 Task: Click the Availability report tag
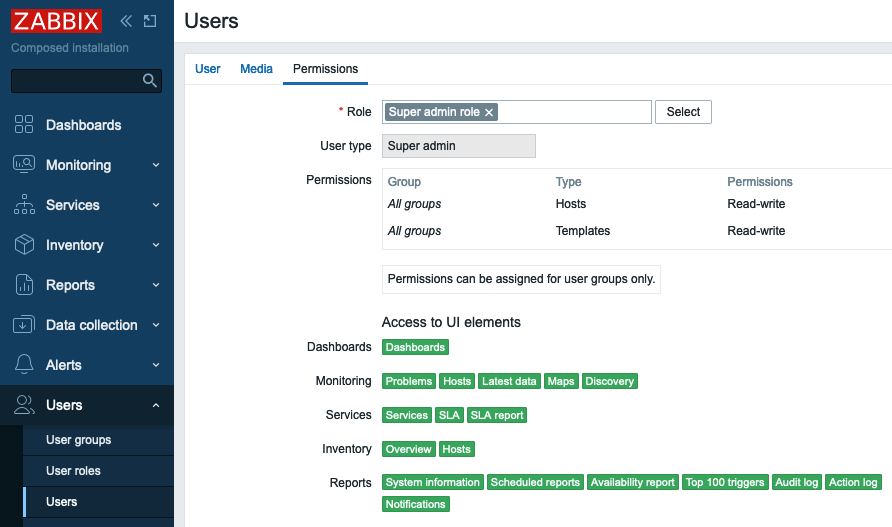click(x=633, y=483)
